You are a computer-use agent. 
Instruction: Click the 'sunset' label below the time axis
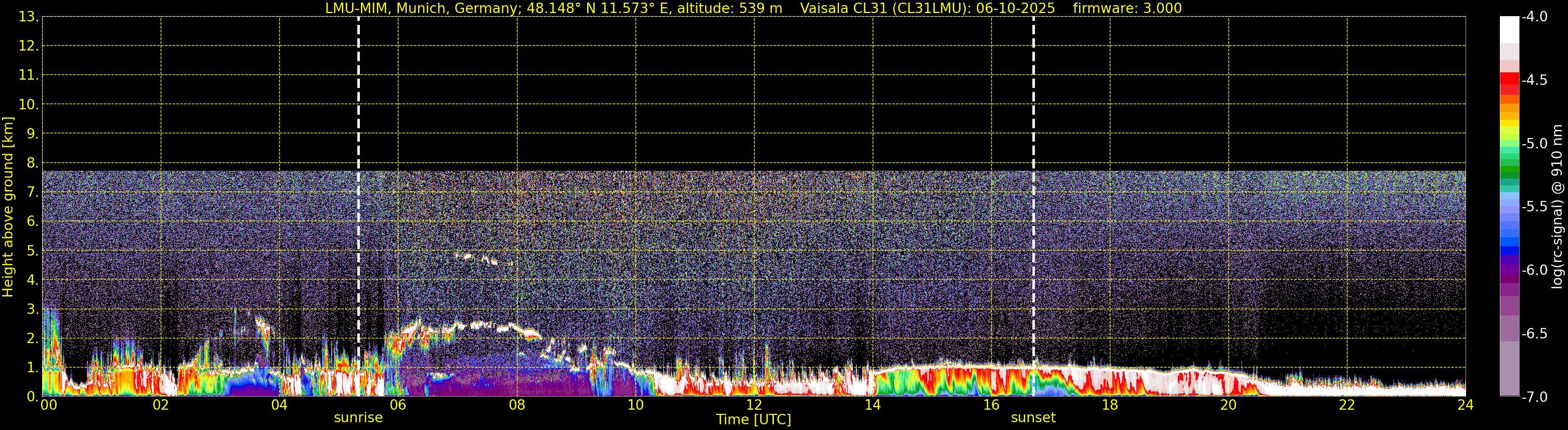coord(1033,418)
